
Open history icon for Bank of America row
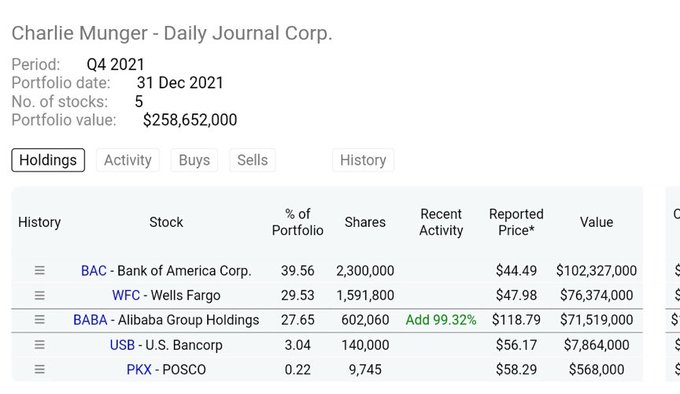[x=39, y=270]
